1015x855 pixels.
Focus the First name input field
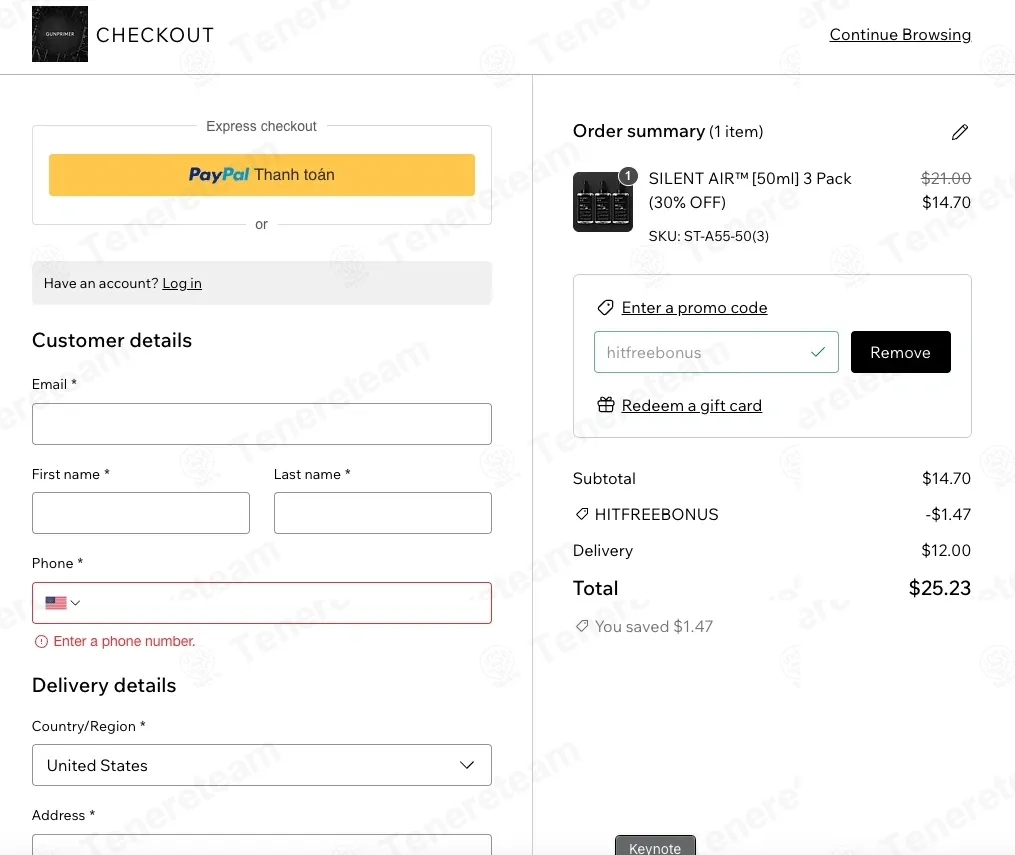coord(140,513)
